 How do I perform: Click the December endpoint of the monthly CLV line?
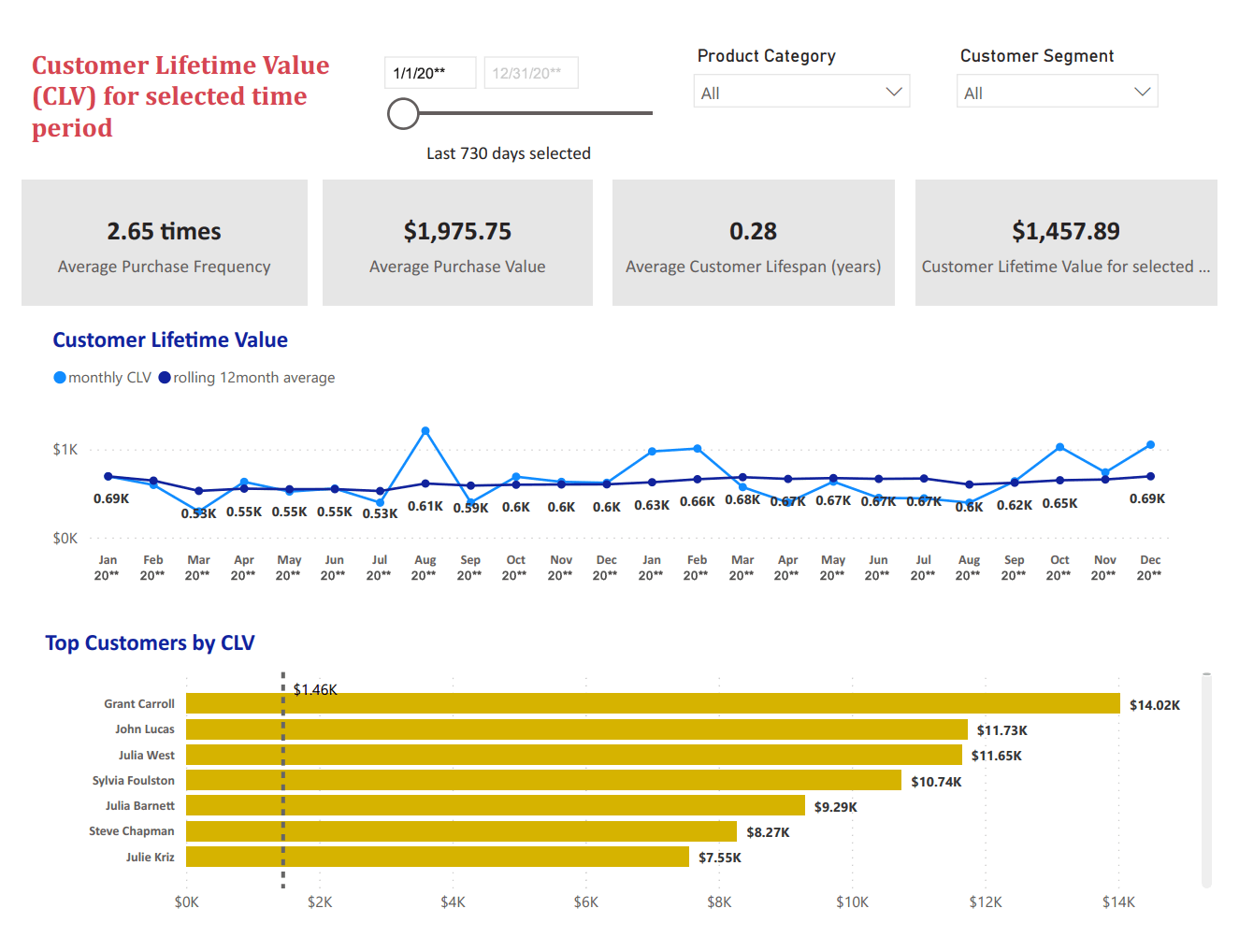point(1149,444)
